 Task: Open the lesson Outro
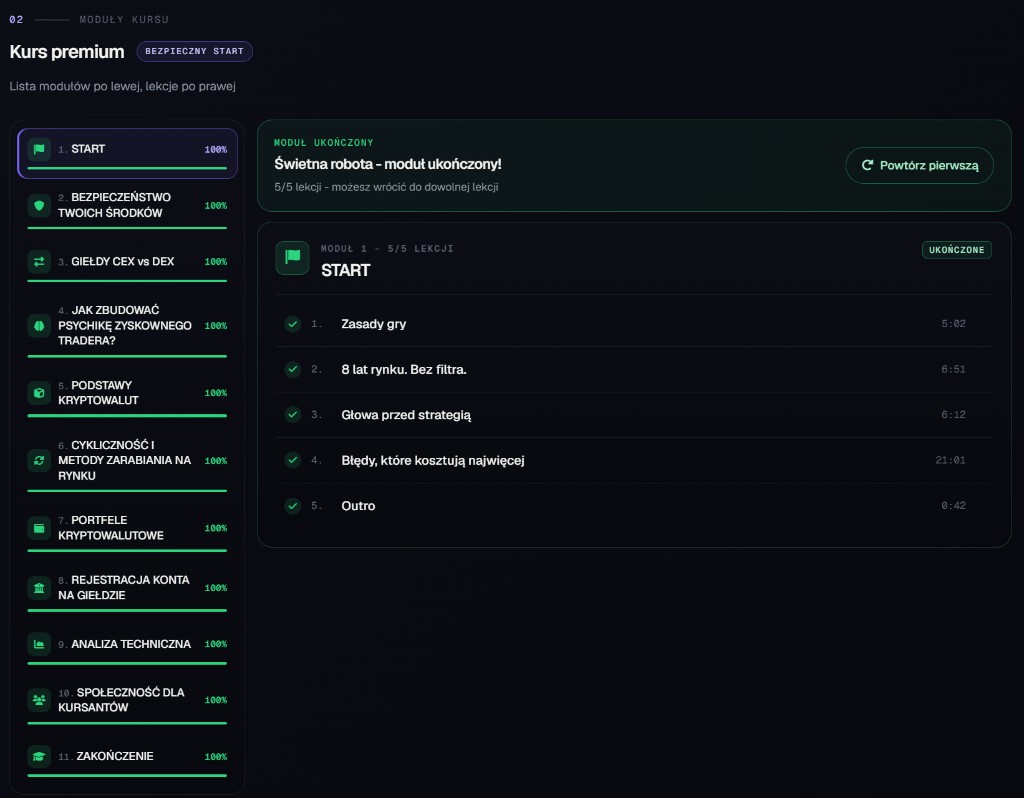(x=633, y=505)
